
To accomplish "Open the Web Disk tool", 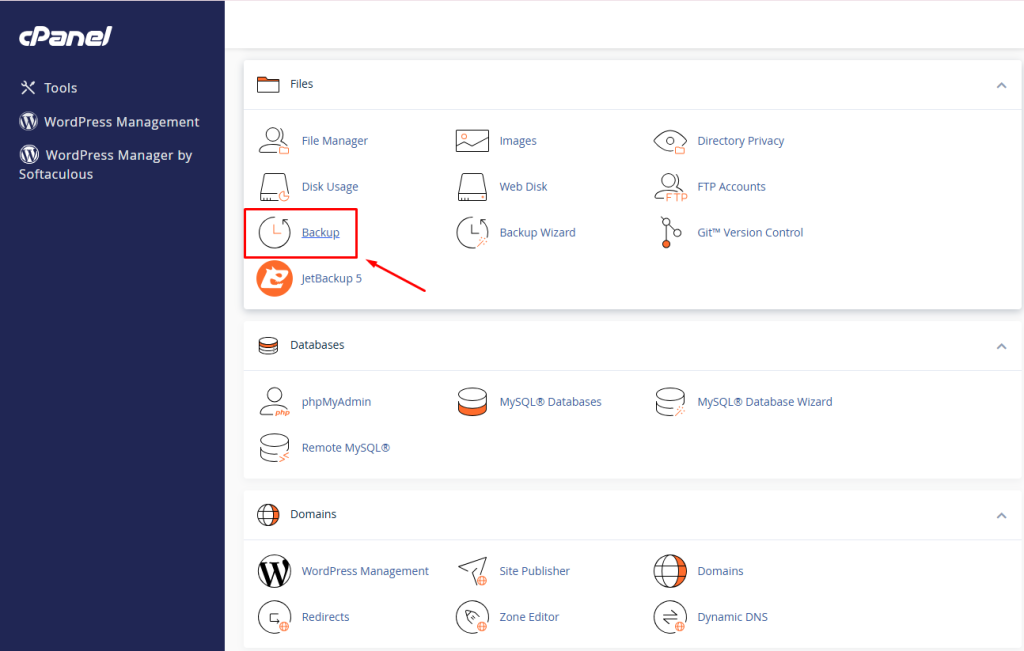I will [524, 186].
